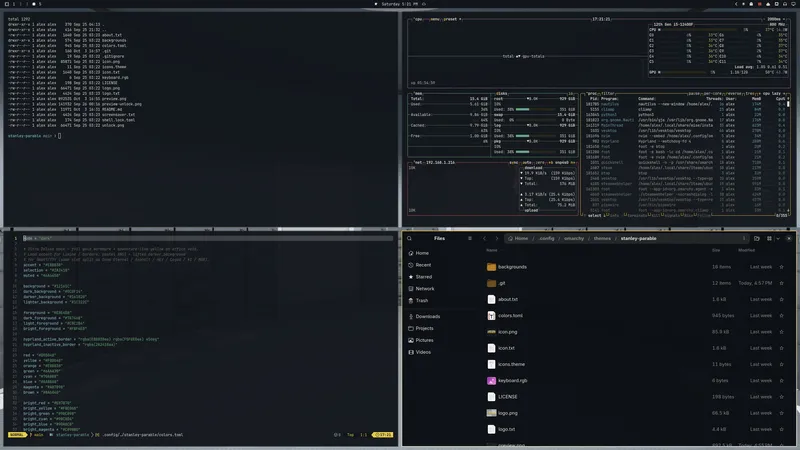Select the keyboard.rgb file icon
800x450 pixels.
pos(491,381)
